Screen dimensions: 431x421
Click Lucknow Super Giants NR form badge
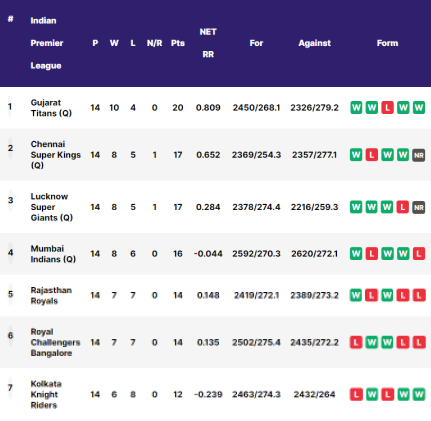419,207
